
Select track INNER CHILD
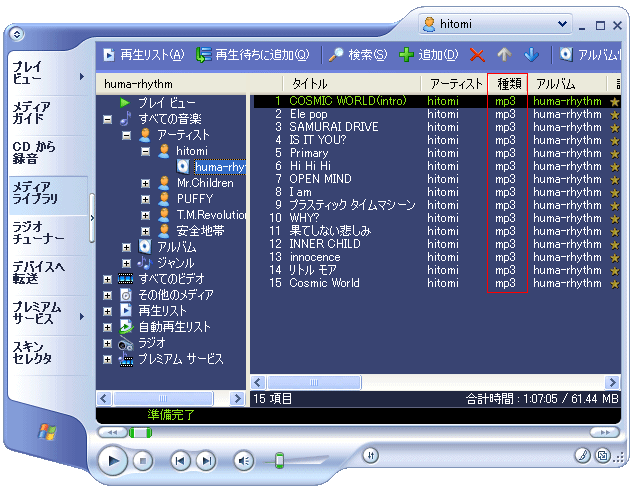click(x=325, y=244)
